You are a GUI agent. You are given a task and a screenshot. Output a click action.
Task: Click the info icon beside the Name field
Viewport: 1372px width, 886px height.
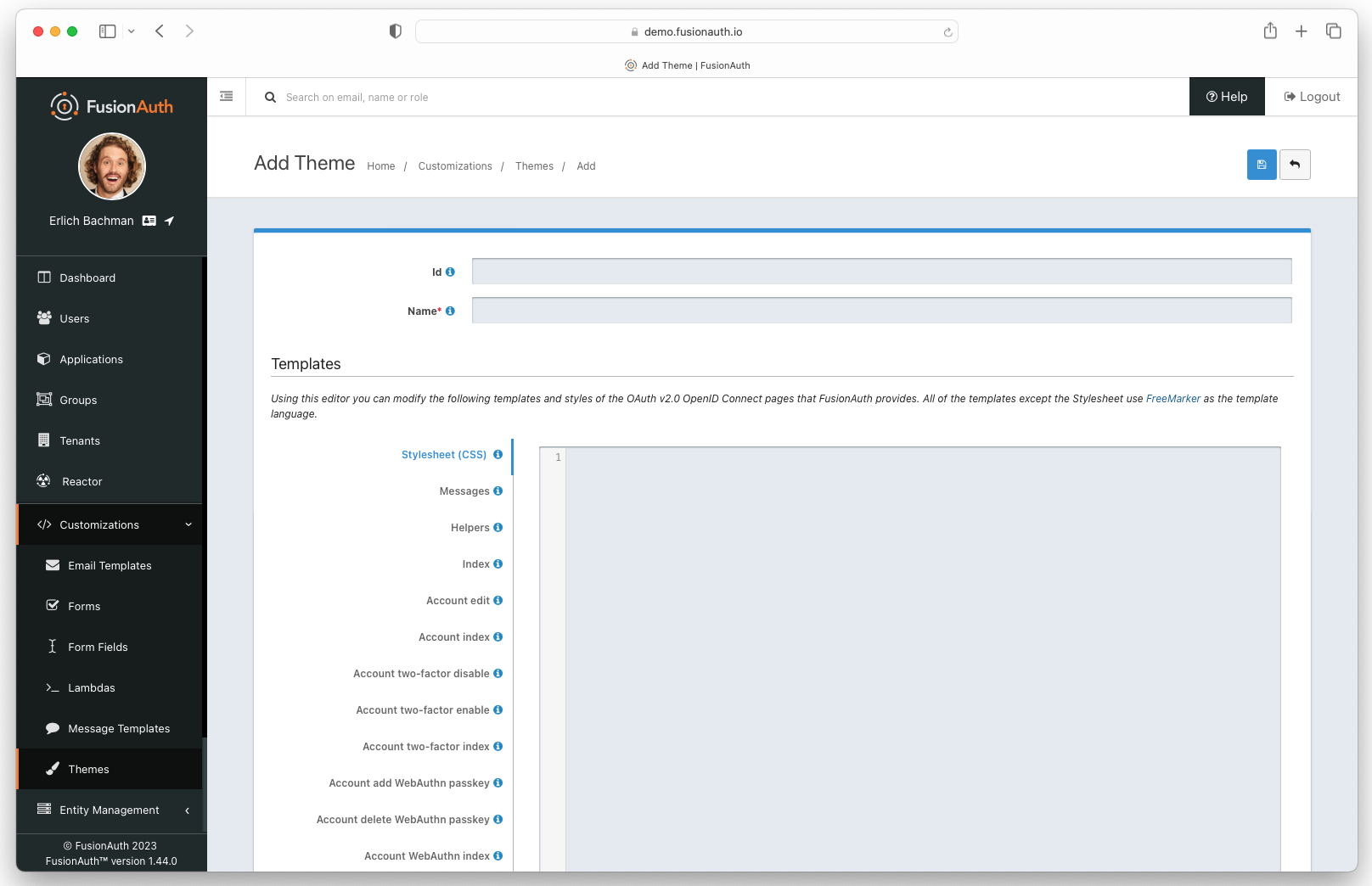(451, 311)
